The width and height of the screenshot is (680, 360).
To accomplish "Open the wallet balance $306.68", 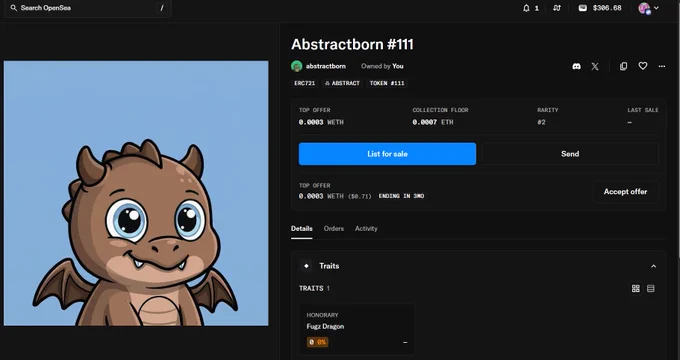I will [x=600, y=8].
